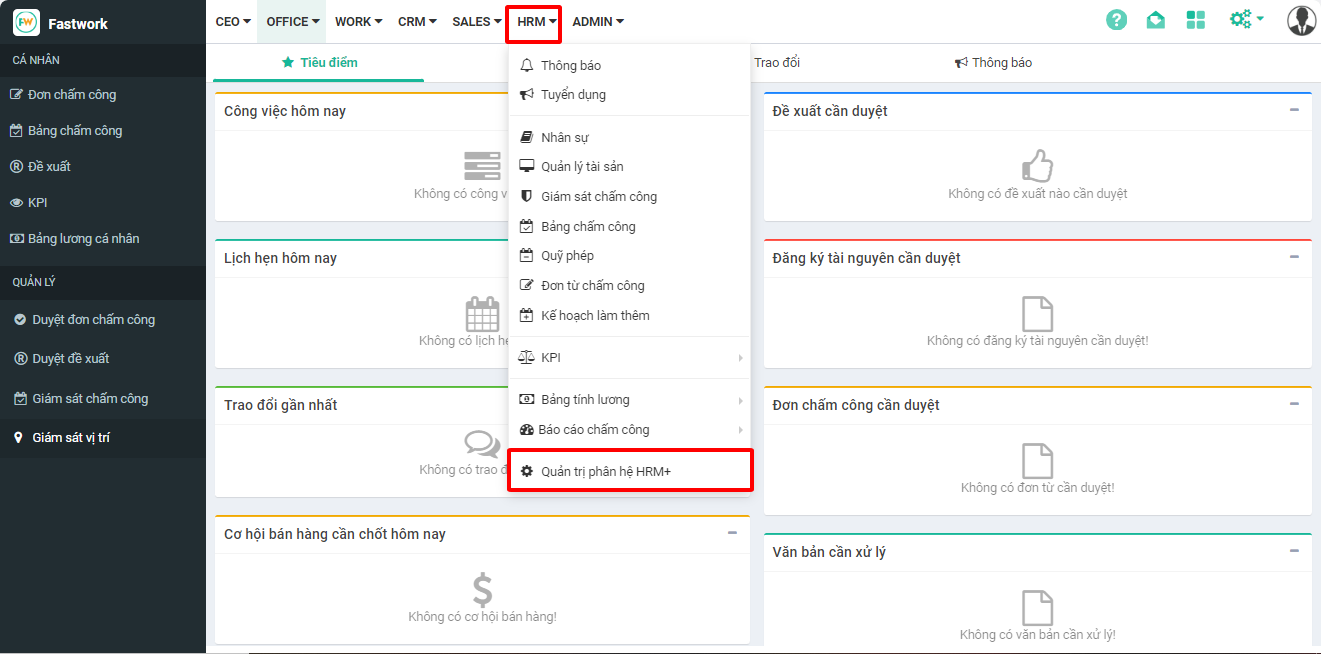
Task: Open the CRM dropdown menu
Action: [417, 22]
